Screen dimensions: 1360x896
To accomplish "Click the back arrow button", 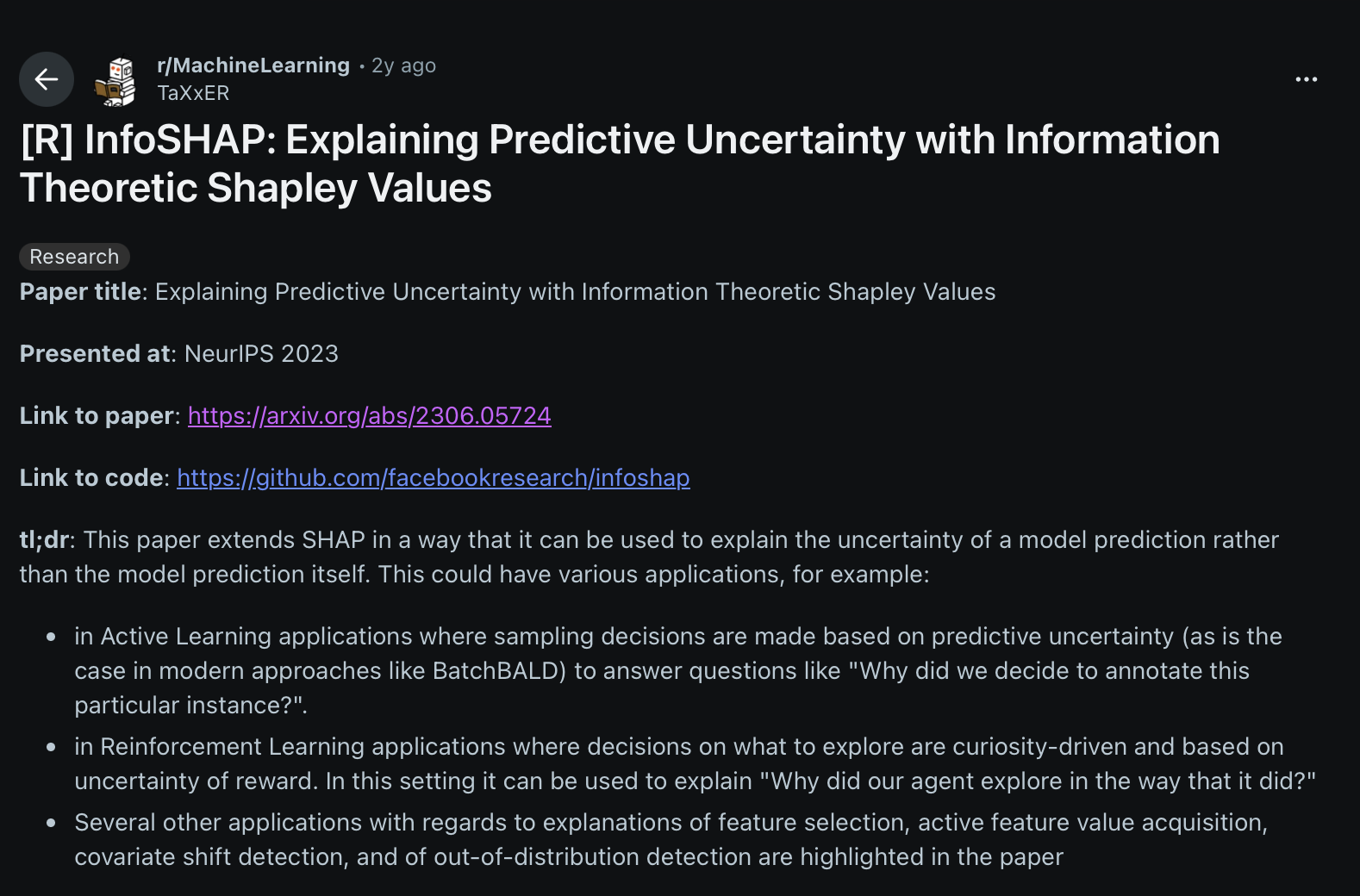I will tap(47, 79).
